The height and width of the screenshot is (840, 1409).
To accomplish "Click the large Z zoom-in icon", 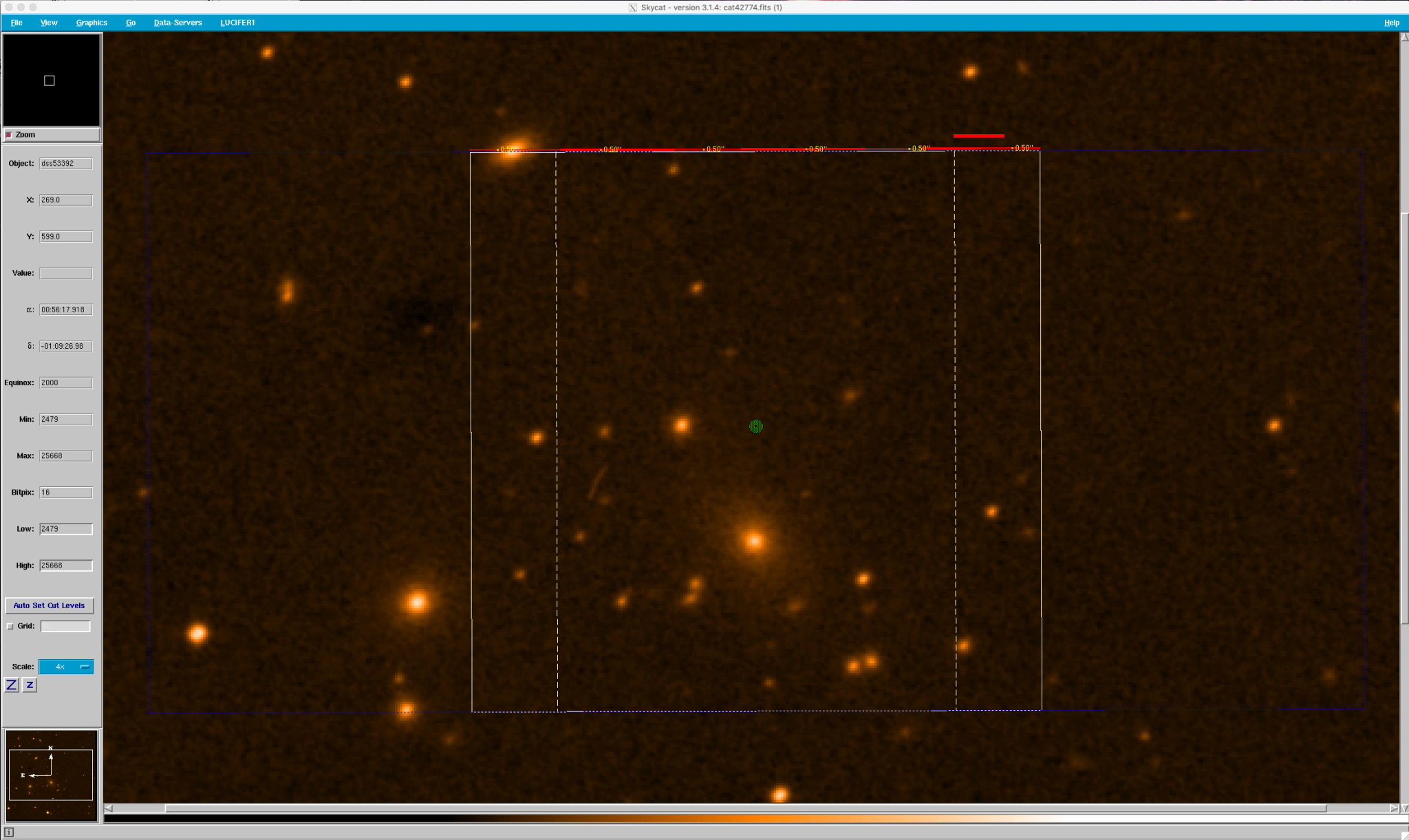I will (12, 685).
